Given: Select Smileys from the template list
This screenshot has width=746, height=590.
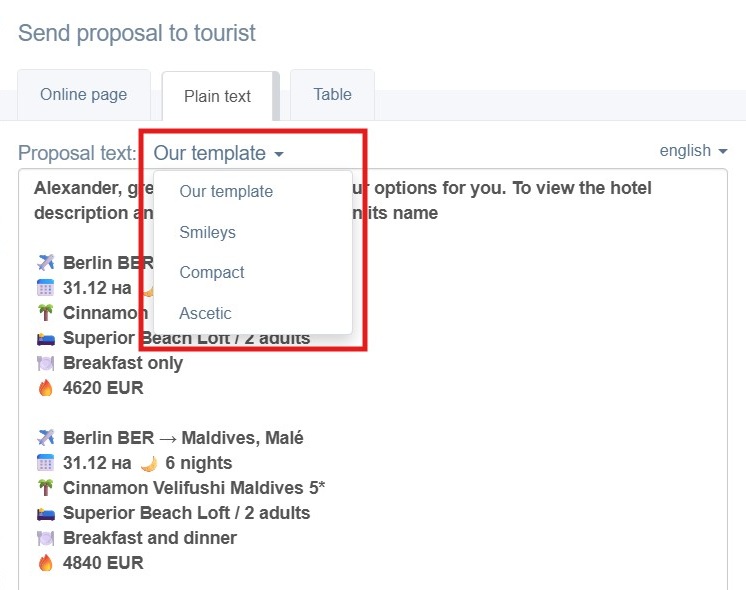Looking at the screenshot, I should pyautogui.click(x=207, y=232).
